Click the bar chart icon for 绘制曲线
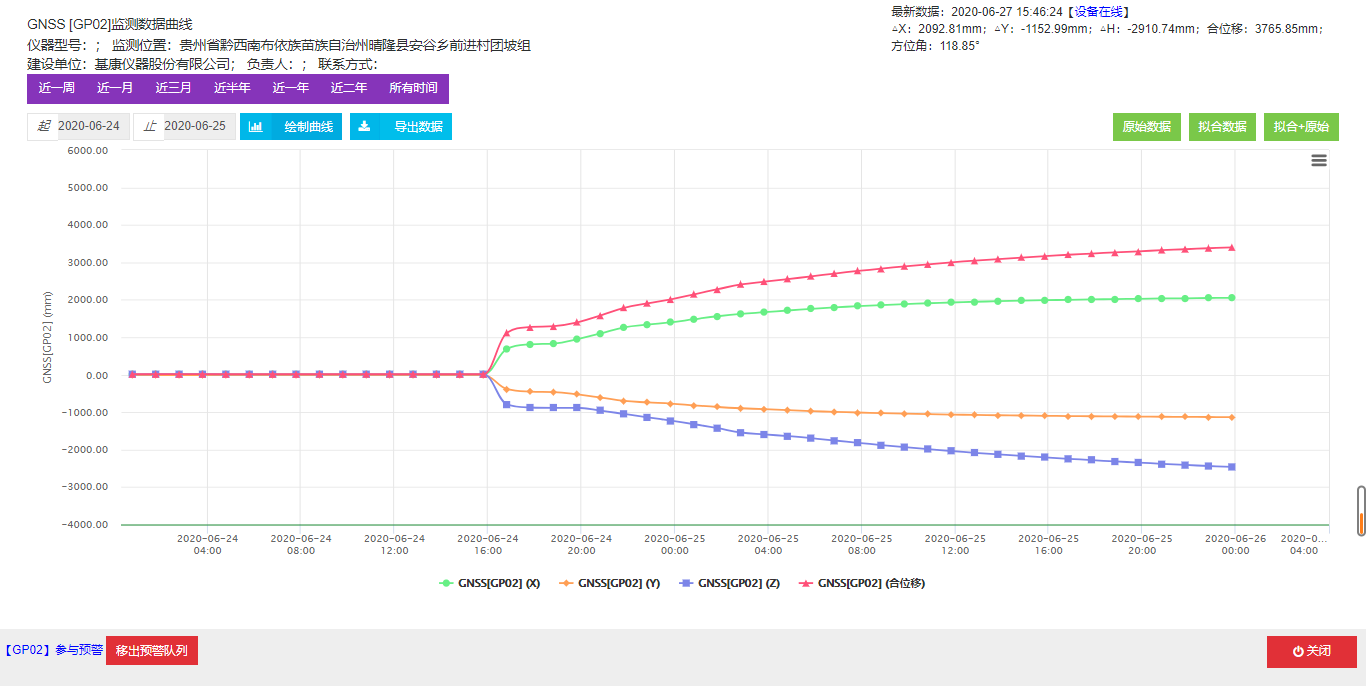 256,127
